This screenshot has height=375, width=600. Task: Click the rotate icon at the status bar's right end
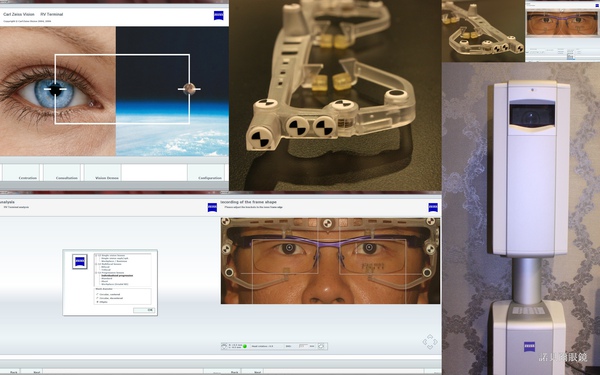tap(321, 346)
